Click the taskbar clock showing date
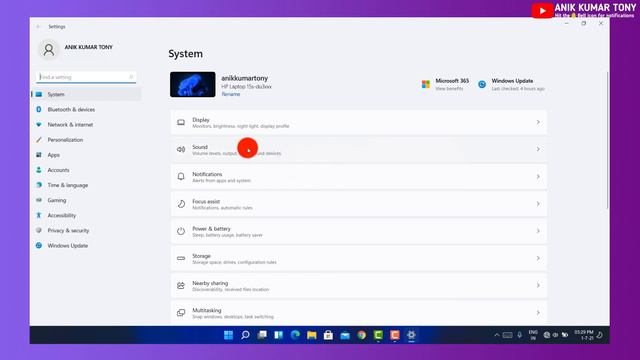 [584, 335]
